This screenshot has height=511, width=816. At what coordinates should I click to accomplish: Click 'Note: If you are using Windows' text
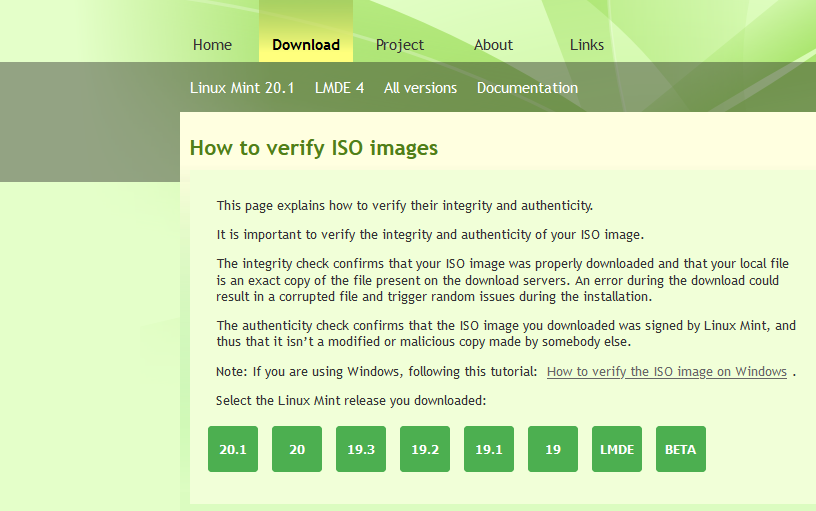(x=376, y=372)
